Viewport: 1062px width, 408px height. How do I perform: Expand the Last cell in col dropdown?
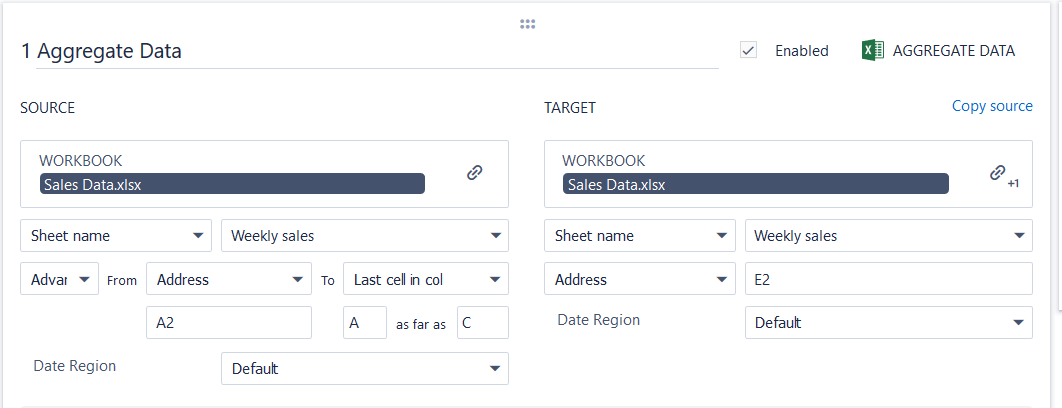click(425, 280)
